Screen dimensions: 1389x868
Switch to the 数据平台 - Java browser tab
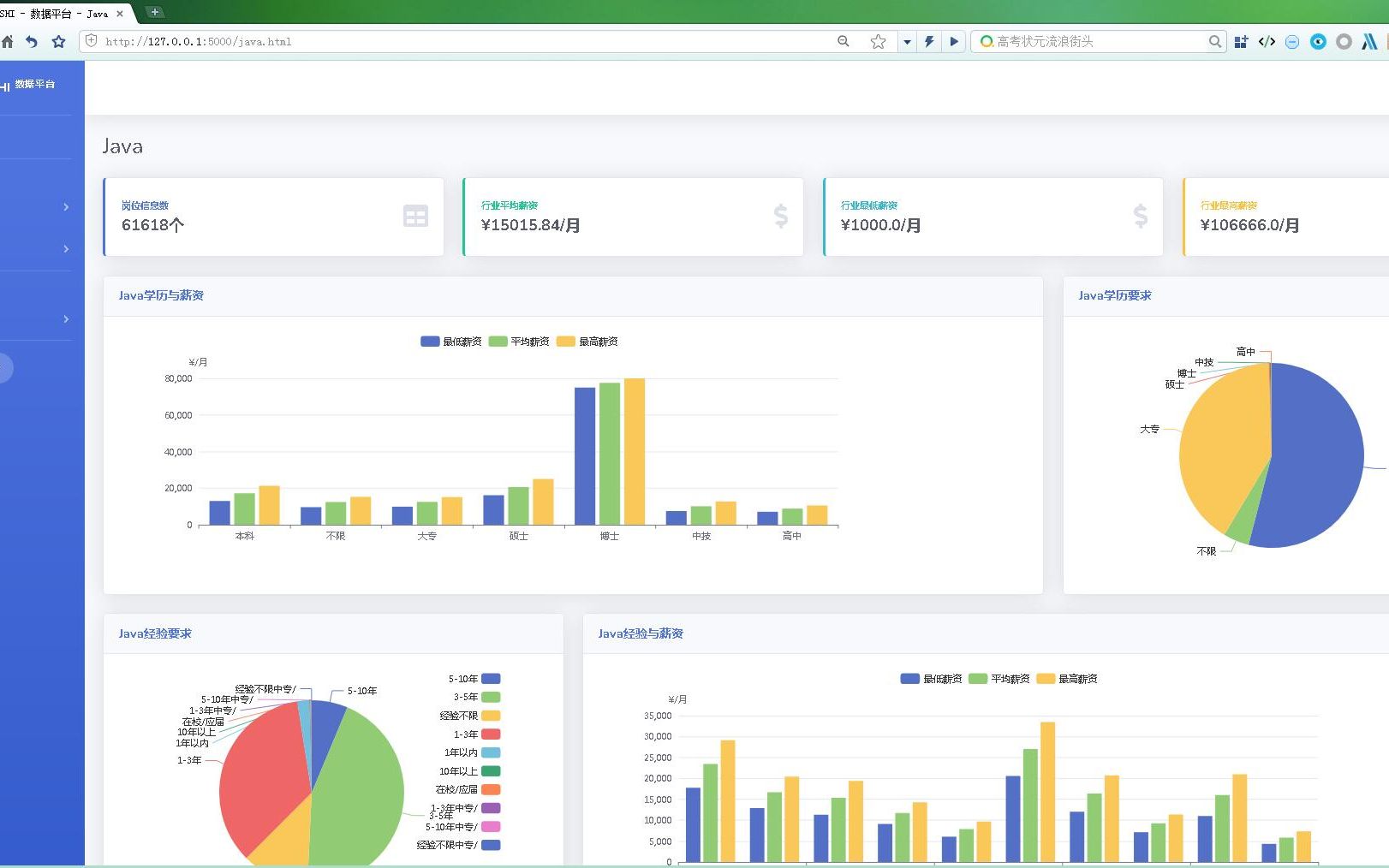(x=64, y=14)
